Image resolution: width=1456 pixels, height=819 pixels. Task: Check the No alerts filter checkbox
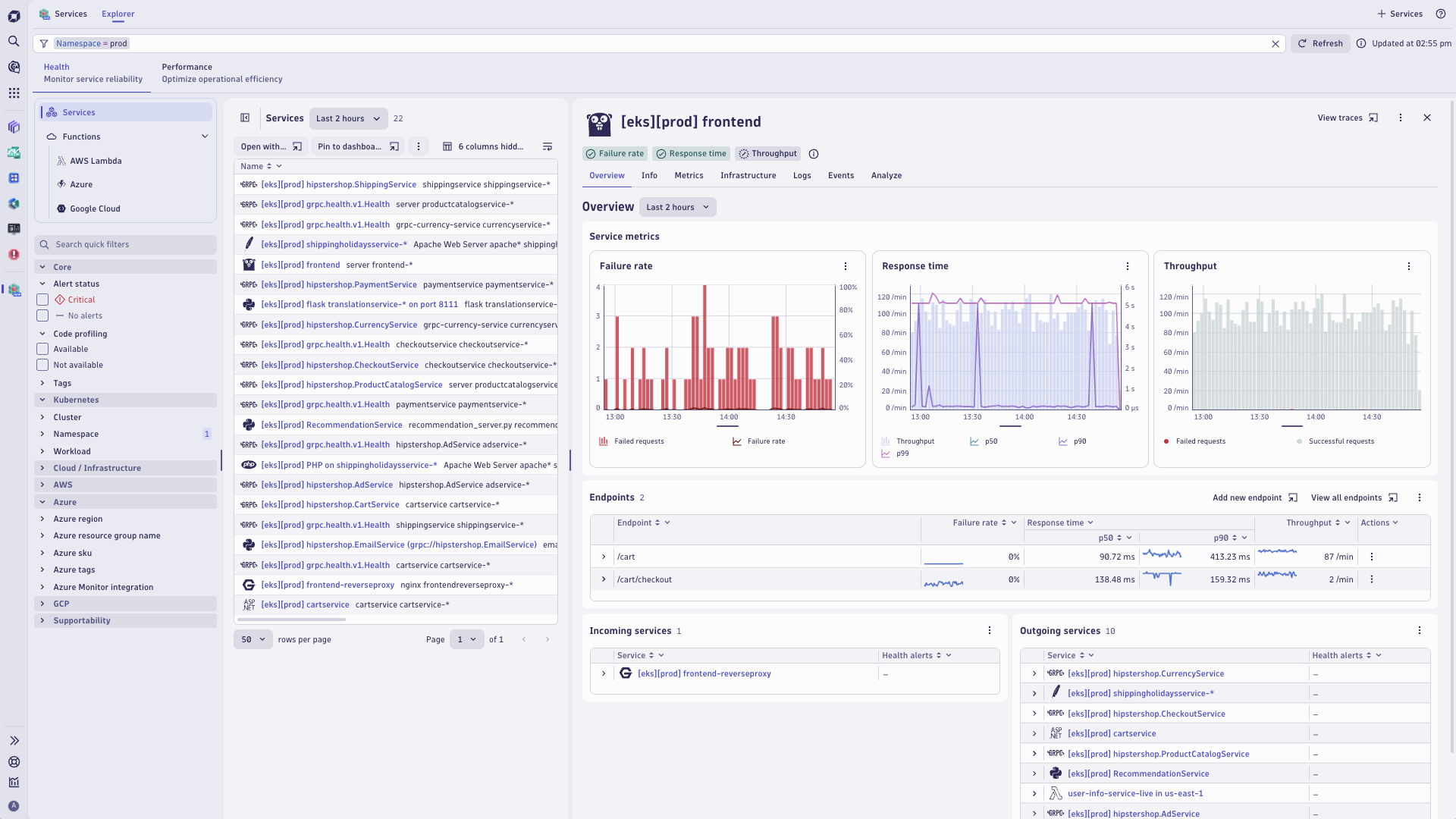(x=42, y=315)
